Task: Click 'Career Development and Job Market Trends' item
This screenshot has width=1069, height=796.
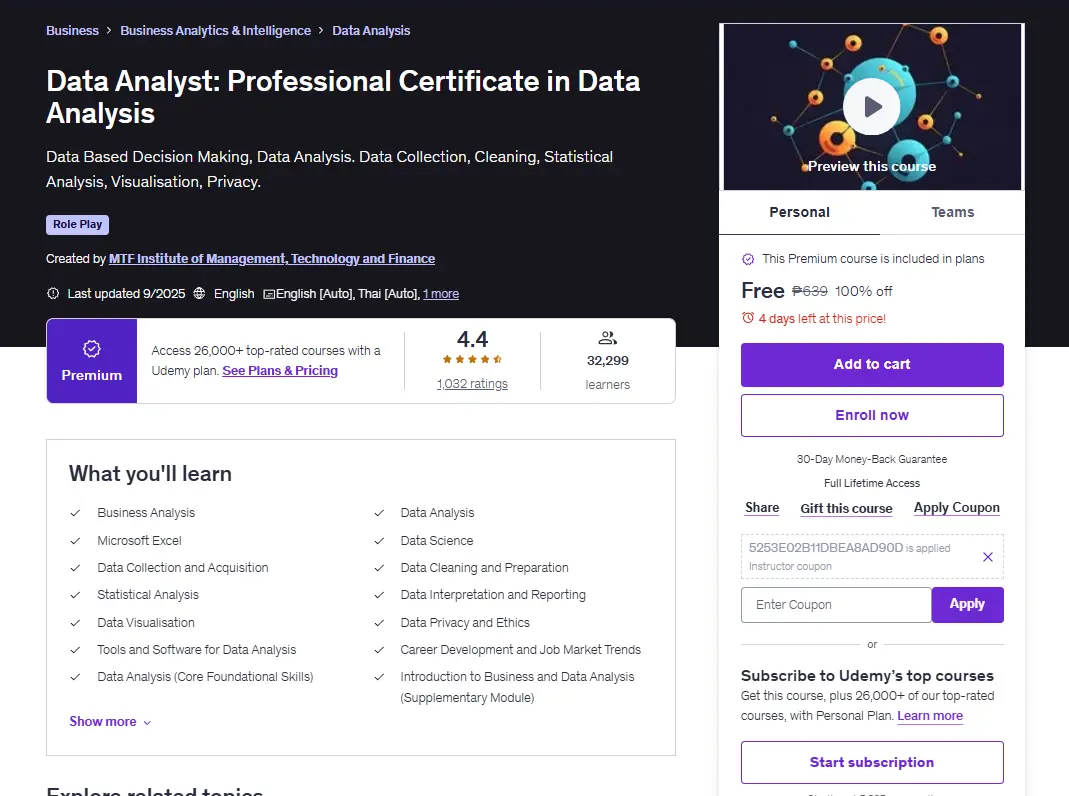Action: pos(520,649)
